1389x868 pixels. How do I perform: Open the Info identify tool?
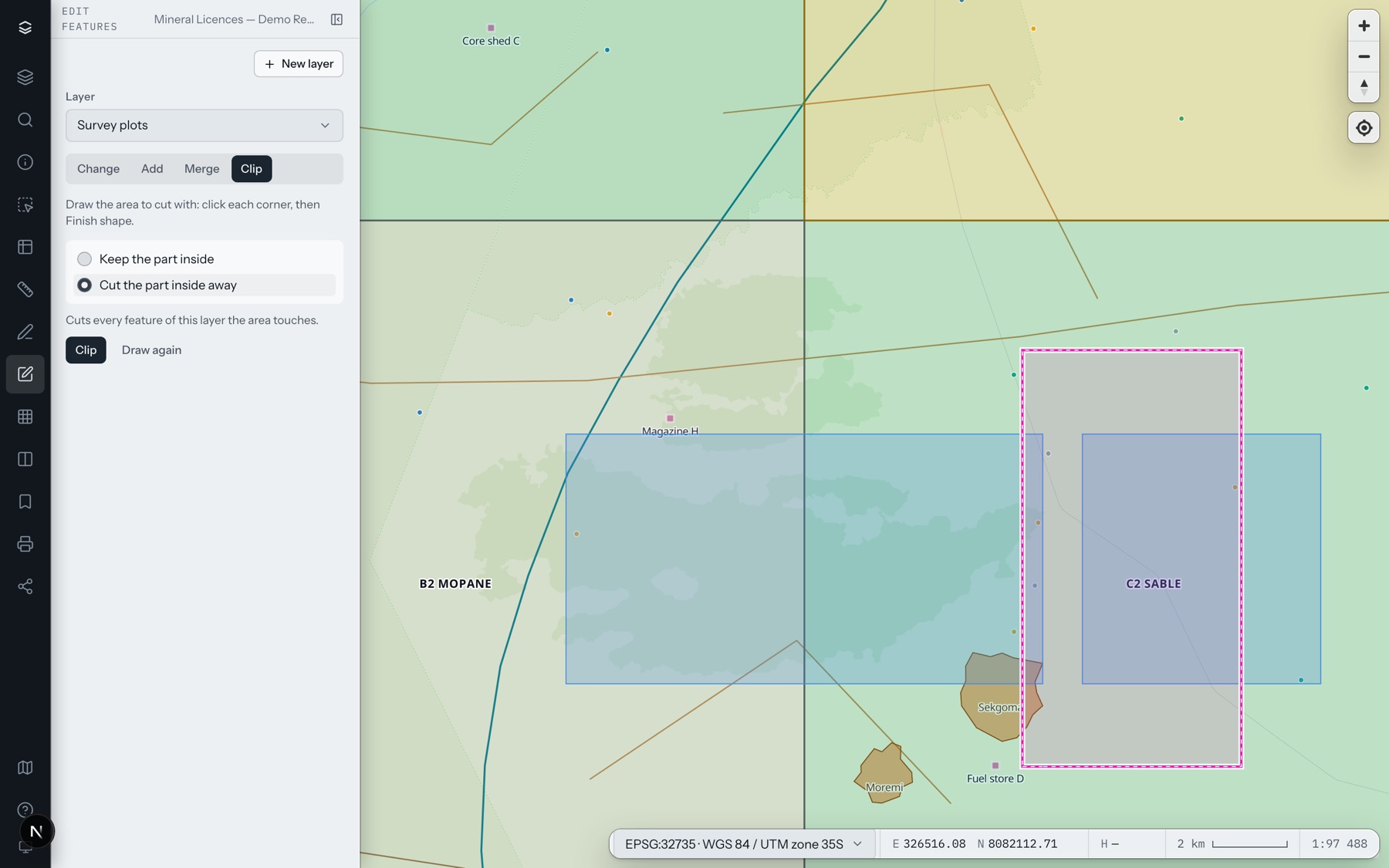click(x=25, y=162)
